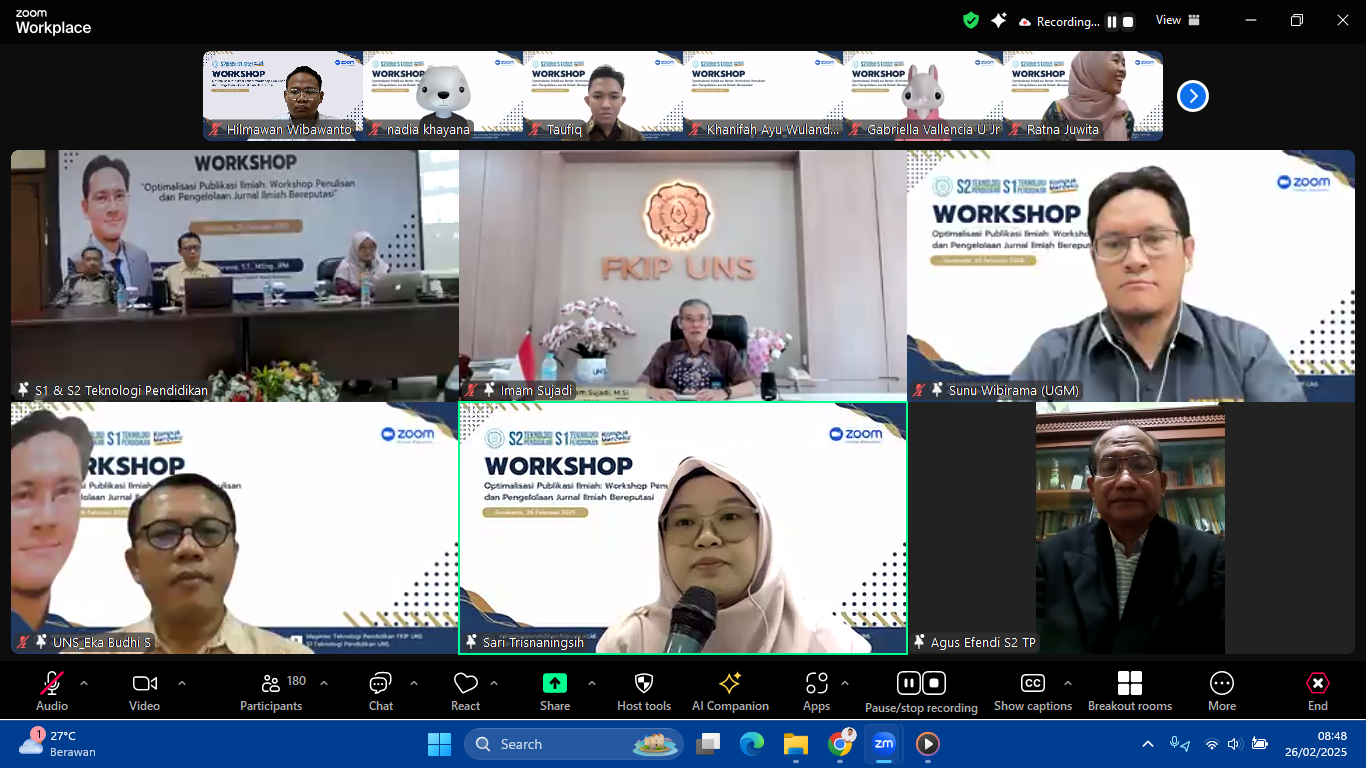Open the Participants list
Image resolution: width=1366 pixels, height=768 pixels.
point(270,690)
